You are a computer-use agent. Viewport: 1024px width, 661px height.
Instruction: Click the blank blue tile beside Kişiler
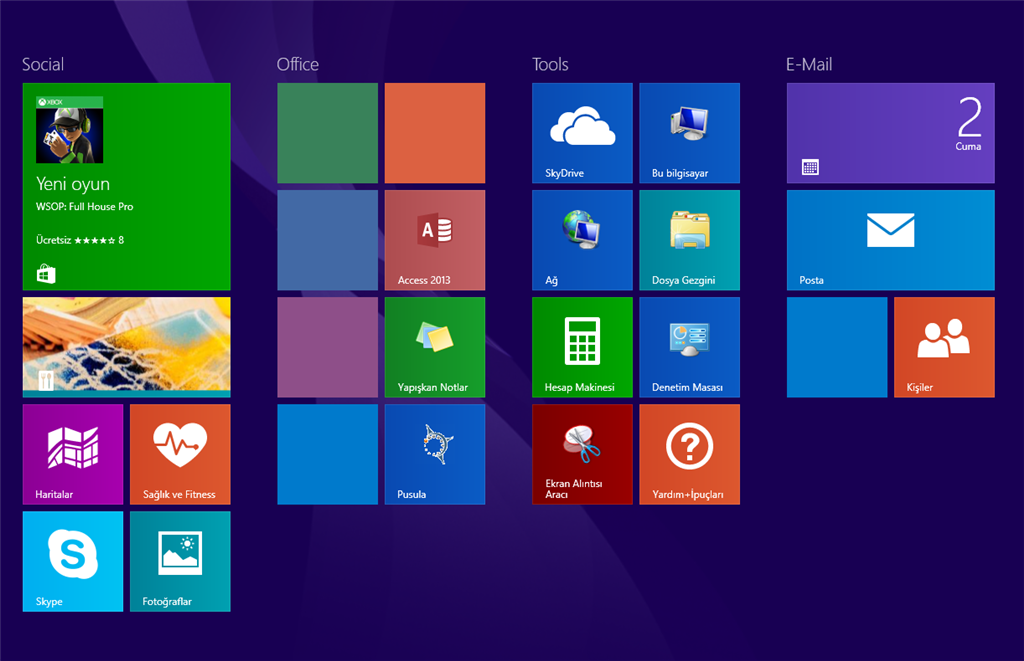(837, 347)
